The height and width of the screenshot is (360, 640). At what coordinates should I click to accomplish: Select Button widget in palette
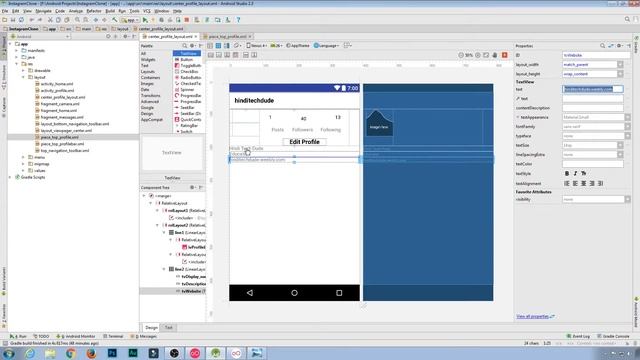coord(187,60)
